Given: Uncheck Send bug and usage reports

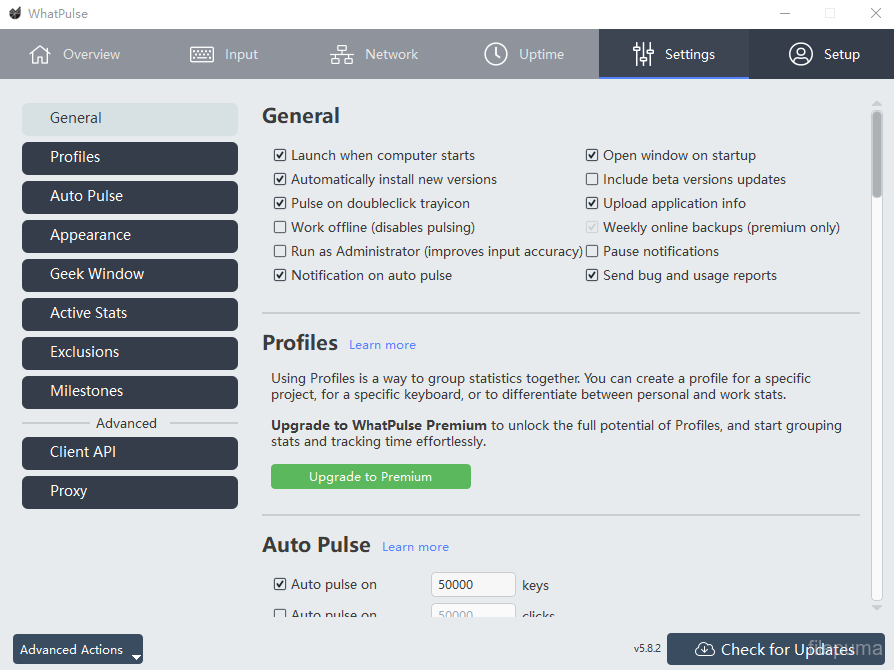Looking at the screenshot, I should pos(592,276).
